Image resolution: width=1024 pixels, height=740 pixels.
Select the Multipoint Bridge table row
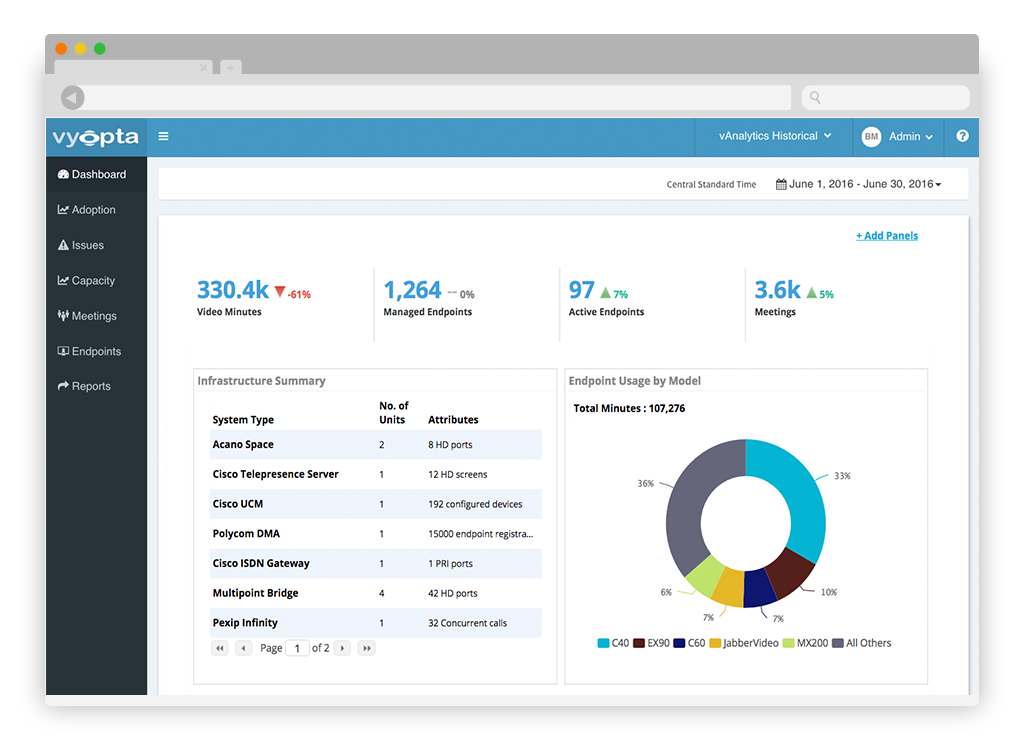pyautogui.click(x=376, y=593)
